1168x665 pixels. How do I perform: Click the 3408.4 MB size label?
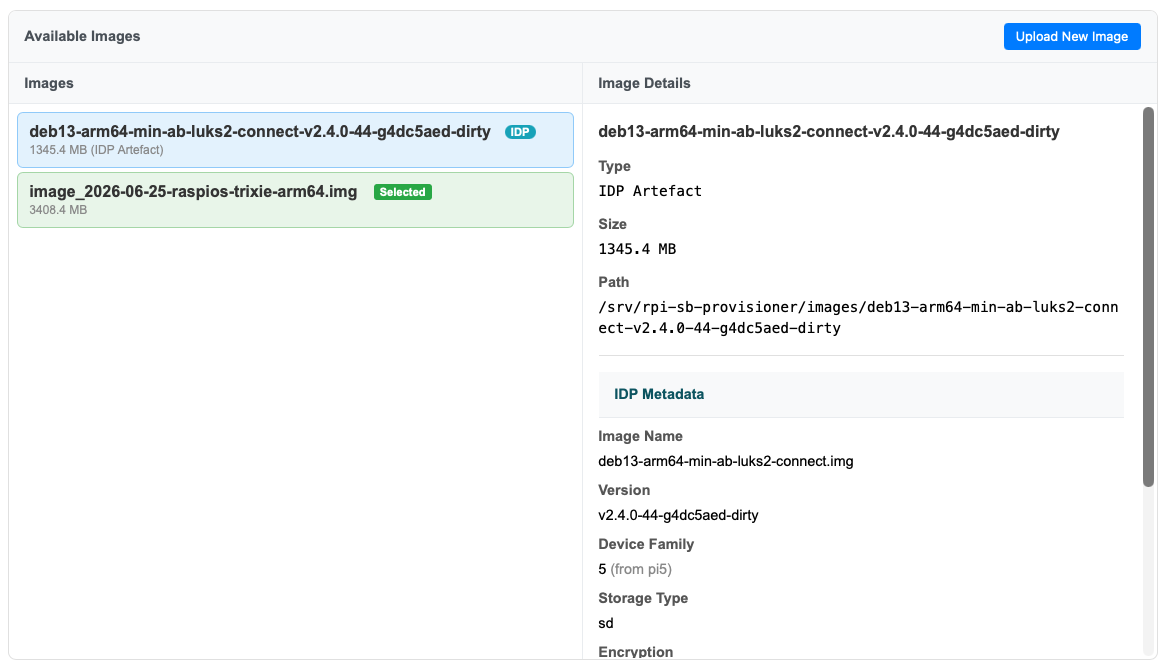click(x=58, y=210)
